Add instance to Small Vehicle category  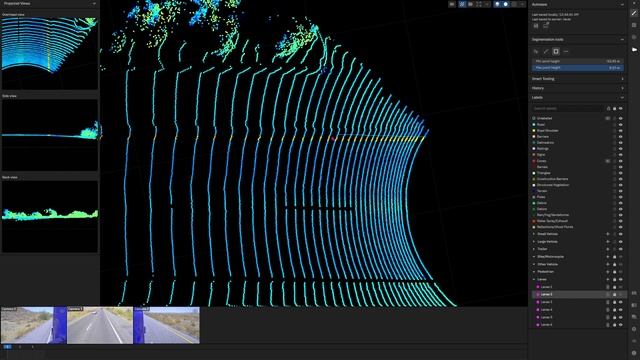[608, 234]
